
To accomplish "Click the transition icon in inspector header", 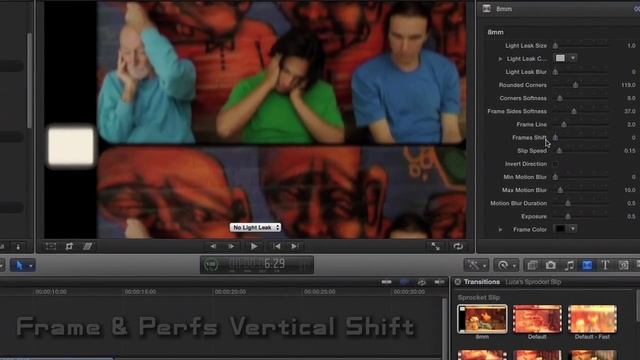I will click(487, 9).
